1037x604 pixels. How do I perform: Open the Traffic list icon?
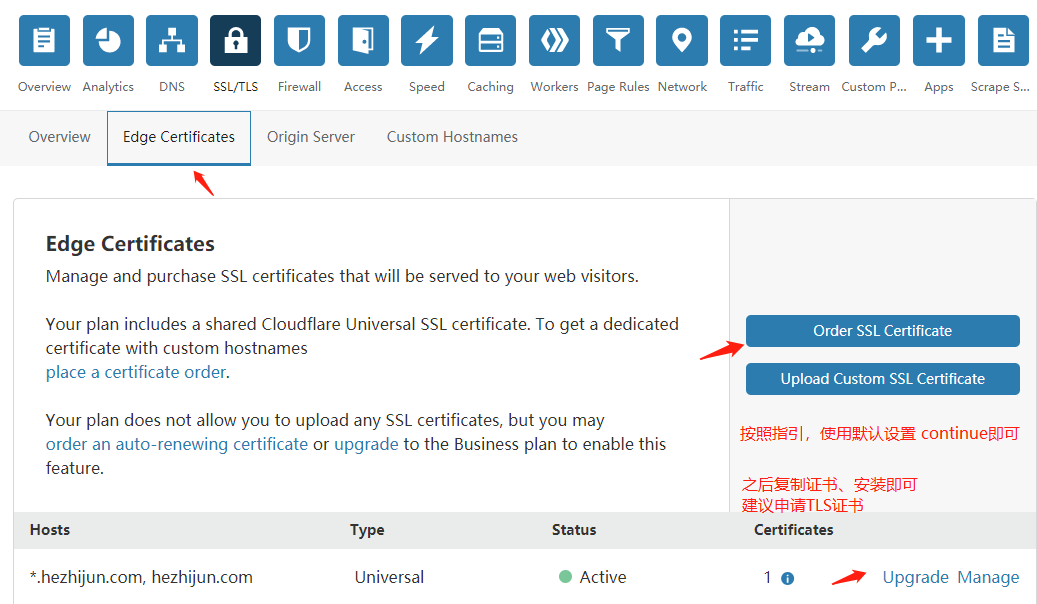click(x=746, y=41)
